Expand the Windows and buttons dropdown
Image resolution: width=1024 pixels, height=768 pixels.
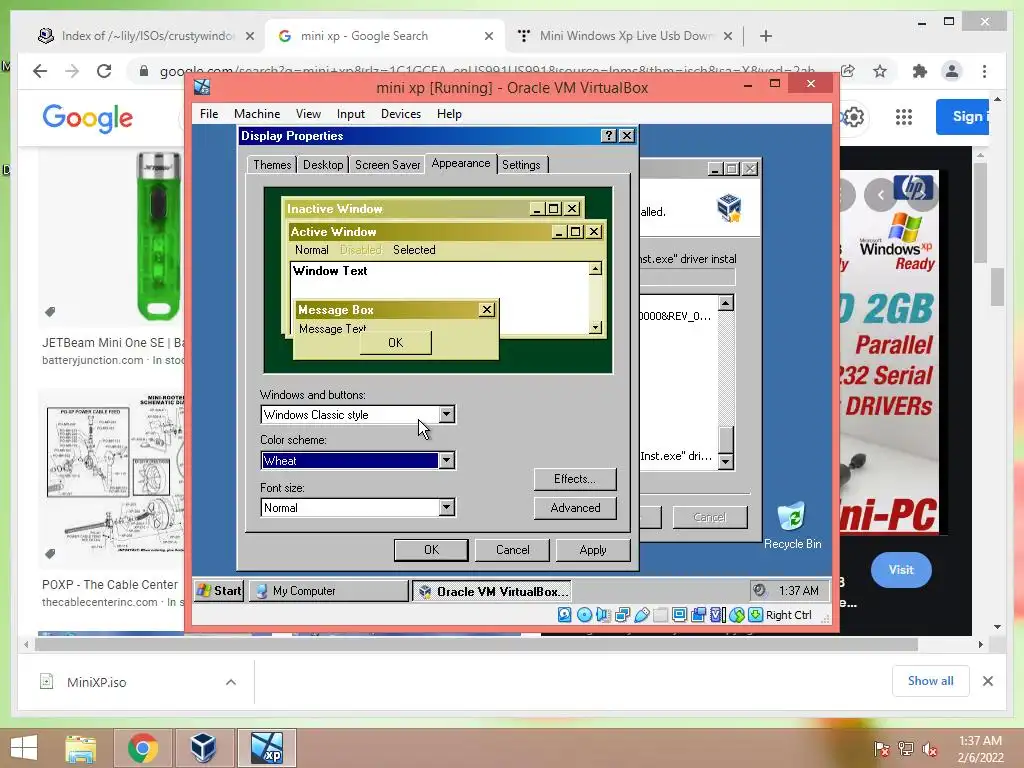click(x=446, y=414)
